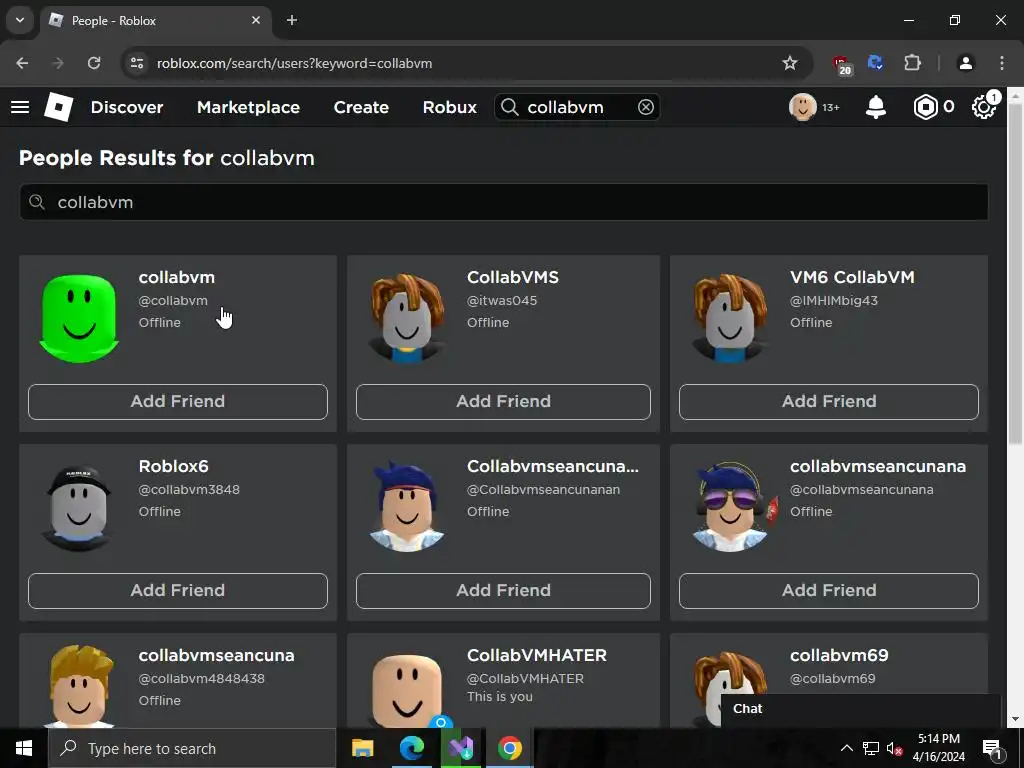Open the Windows action center notifications
The image size is (1024, 768).
[x=992, y=748]
